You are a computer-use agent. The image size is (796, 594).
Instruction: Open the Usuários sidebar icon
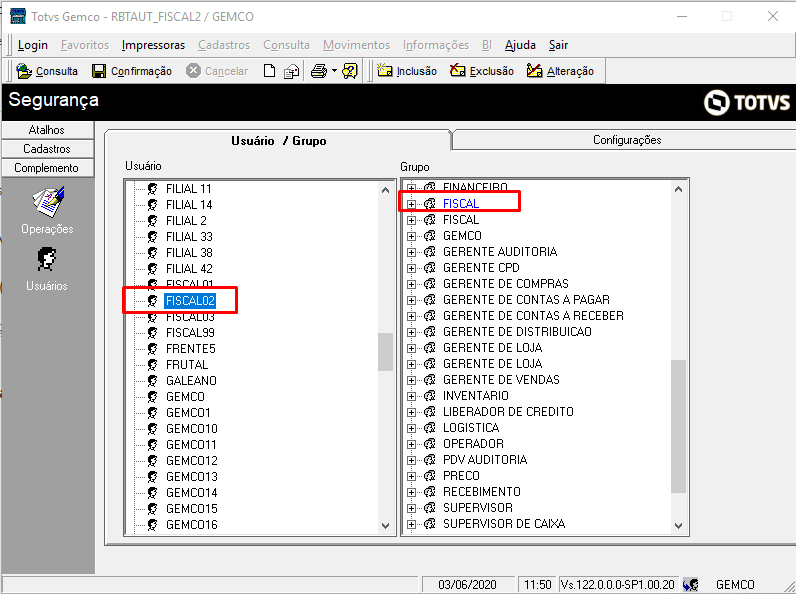[x=47, y=270]
